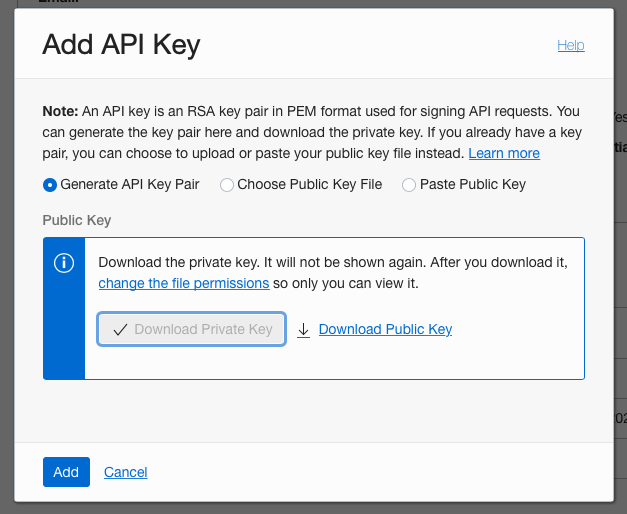Select the Choose Public Key File radio button
Viewport: 627px width, 514px height.
[227, 185]
